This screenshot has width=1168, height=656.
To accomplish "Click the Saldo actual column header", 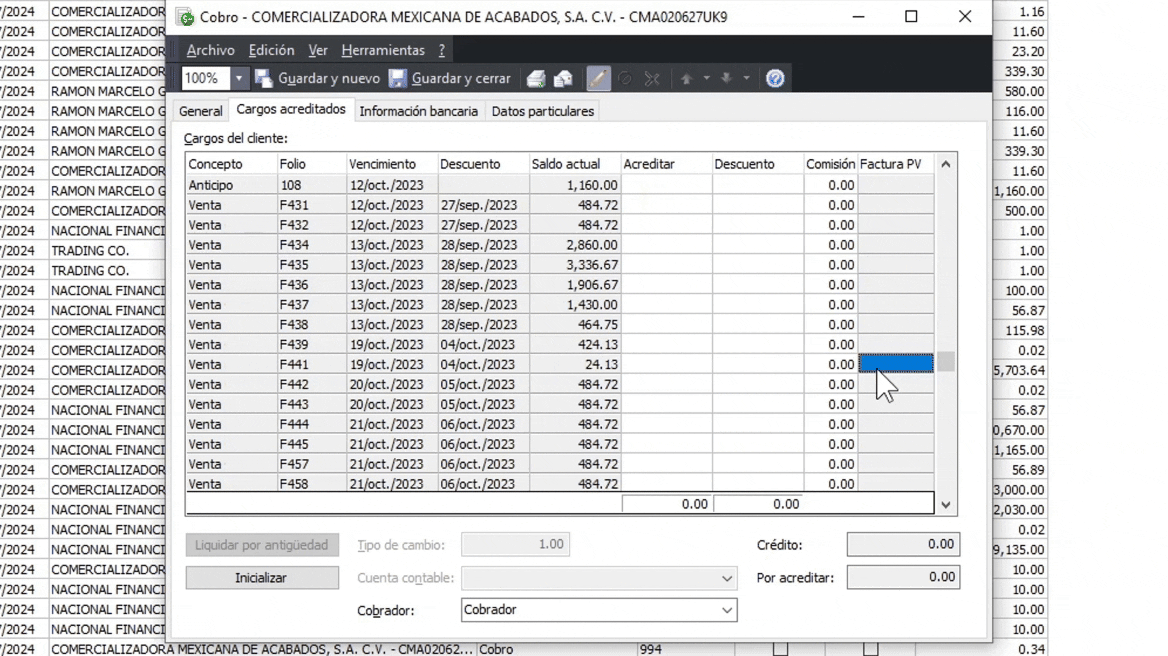I will click(x=574, y=164).
